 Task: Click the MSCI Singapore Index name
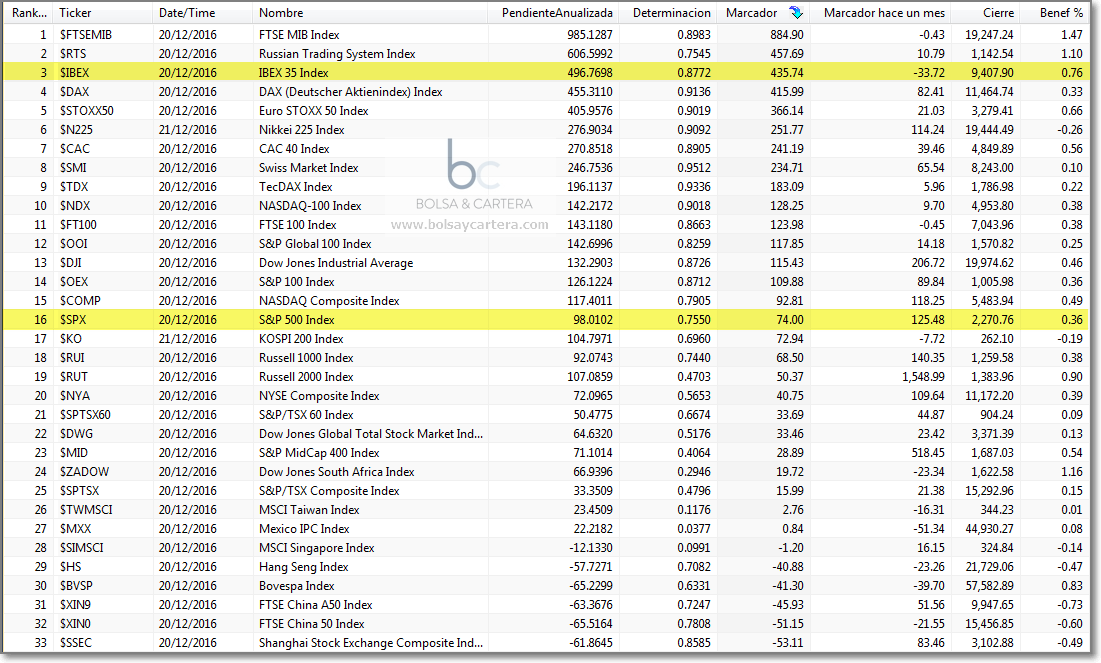pos(316,546)
